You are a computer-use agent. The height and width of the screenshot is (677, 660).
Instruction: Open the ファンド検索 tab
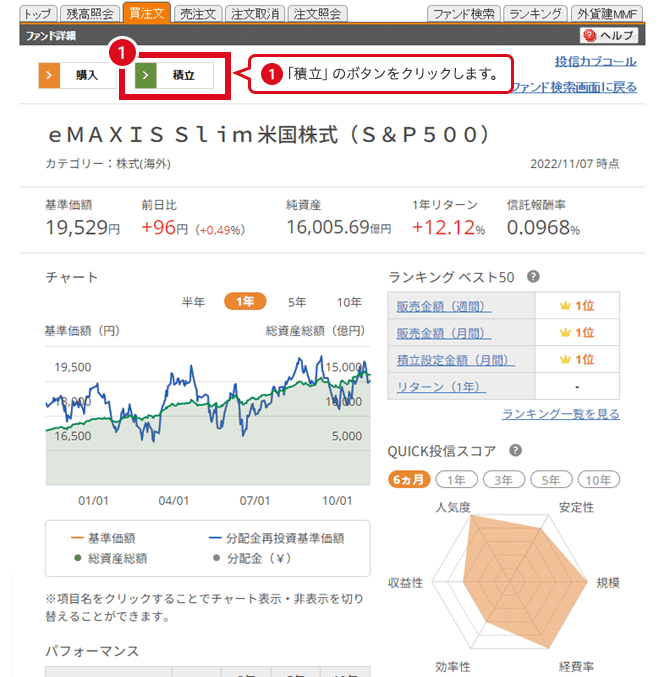[x=464, y=14]
